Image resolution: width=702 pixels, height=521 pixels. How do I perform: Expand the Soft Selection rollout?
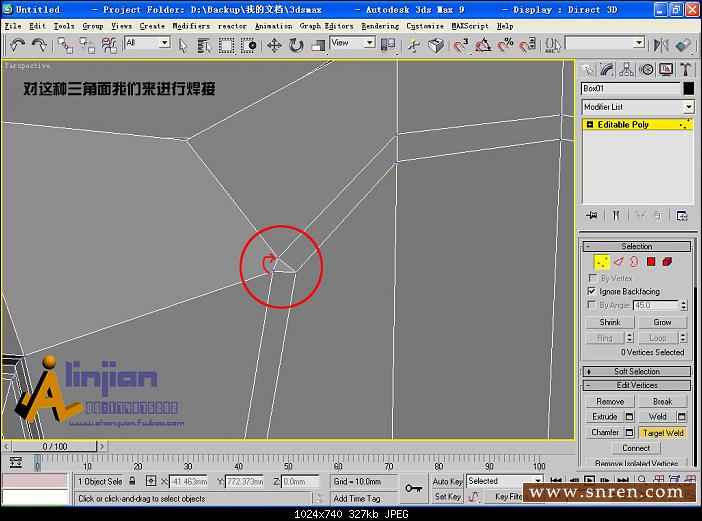[637, 372]
